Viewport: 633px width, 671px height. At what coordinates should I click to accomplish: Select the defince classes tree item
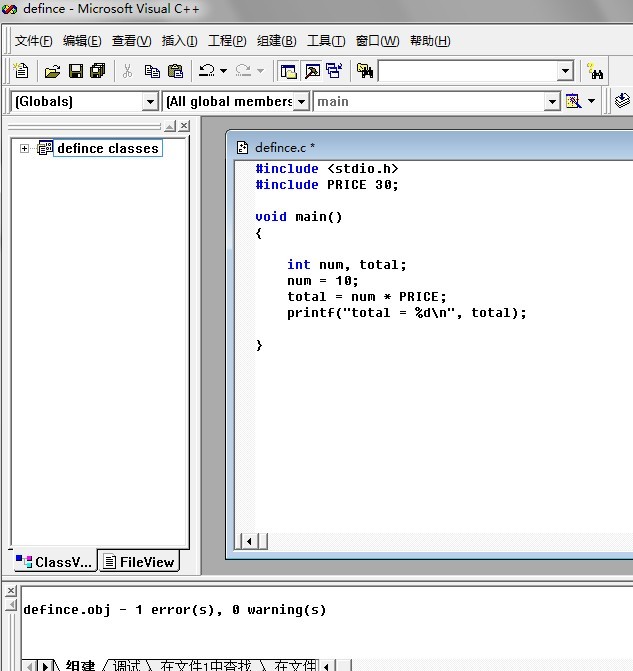(108, 148)
